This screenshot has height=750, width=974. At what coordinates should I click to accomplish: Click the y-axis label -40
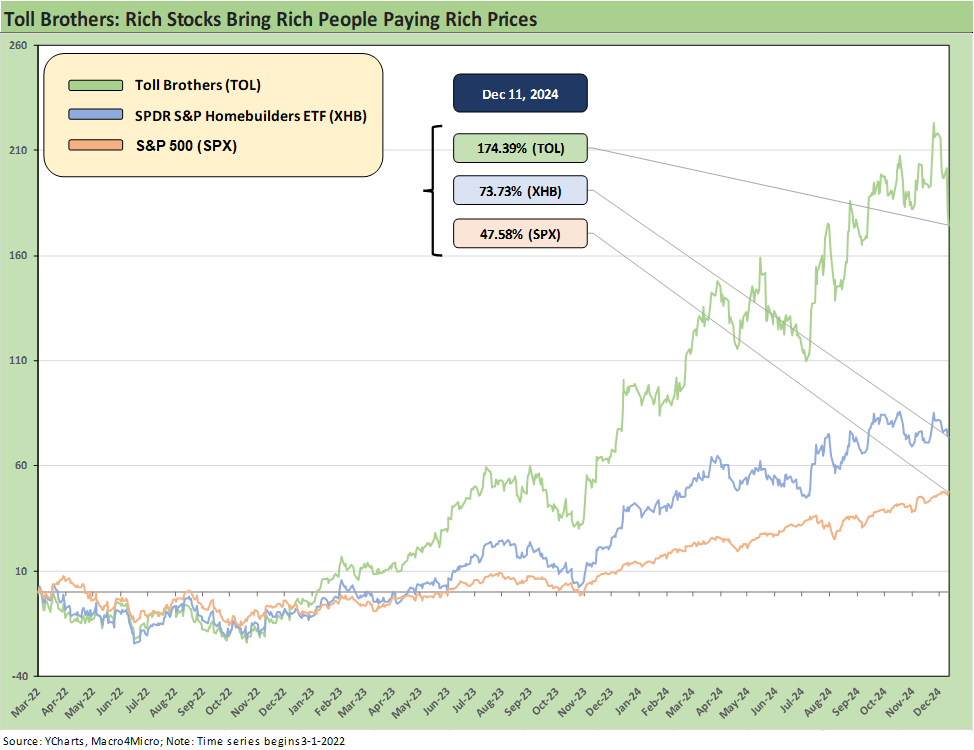click(x=19, y=676)
